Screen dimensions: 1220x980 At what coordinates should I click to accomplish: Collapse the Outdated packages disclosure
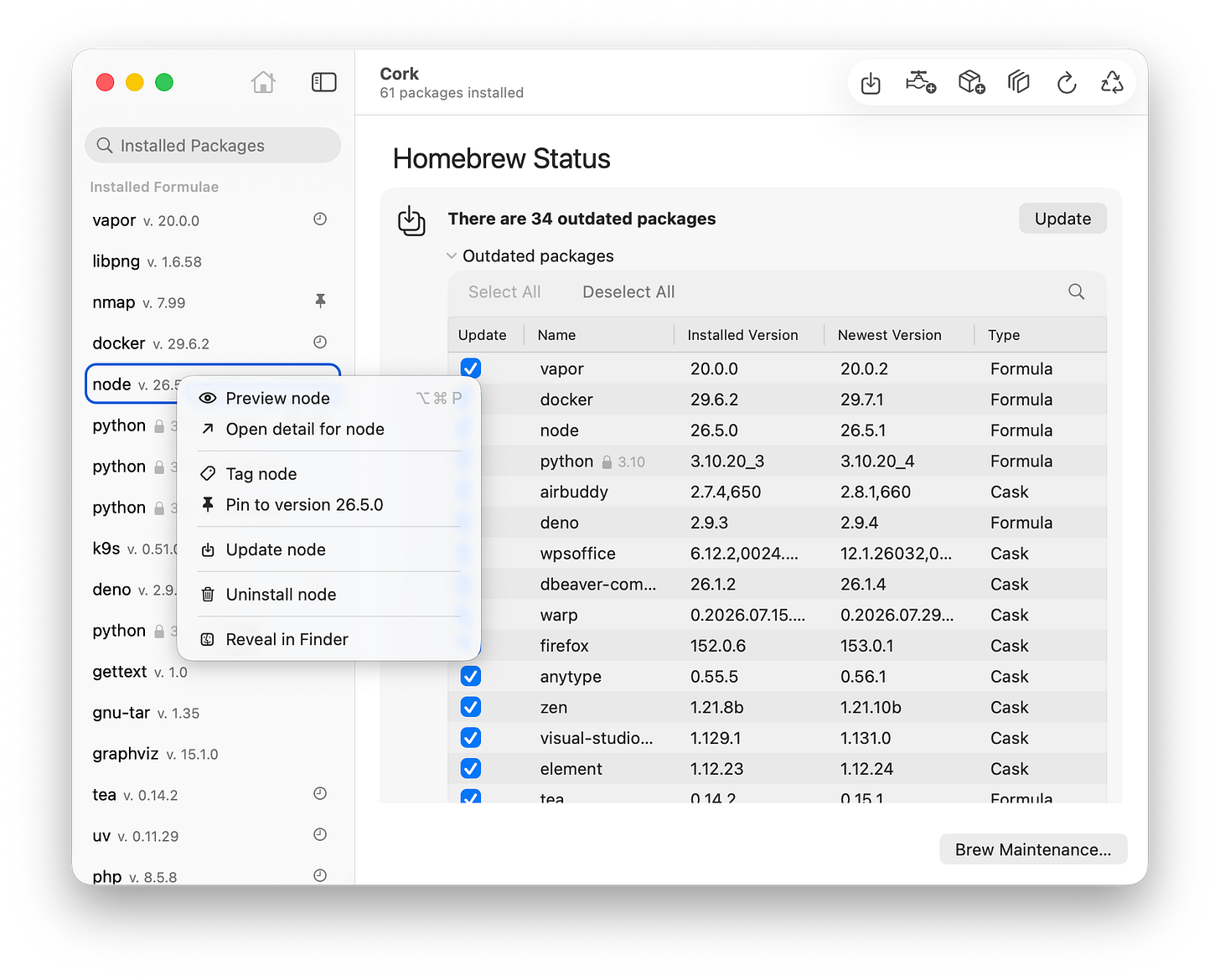tap(452, 255)
